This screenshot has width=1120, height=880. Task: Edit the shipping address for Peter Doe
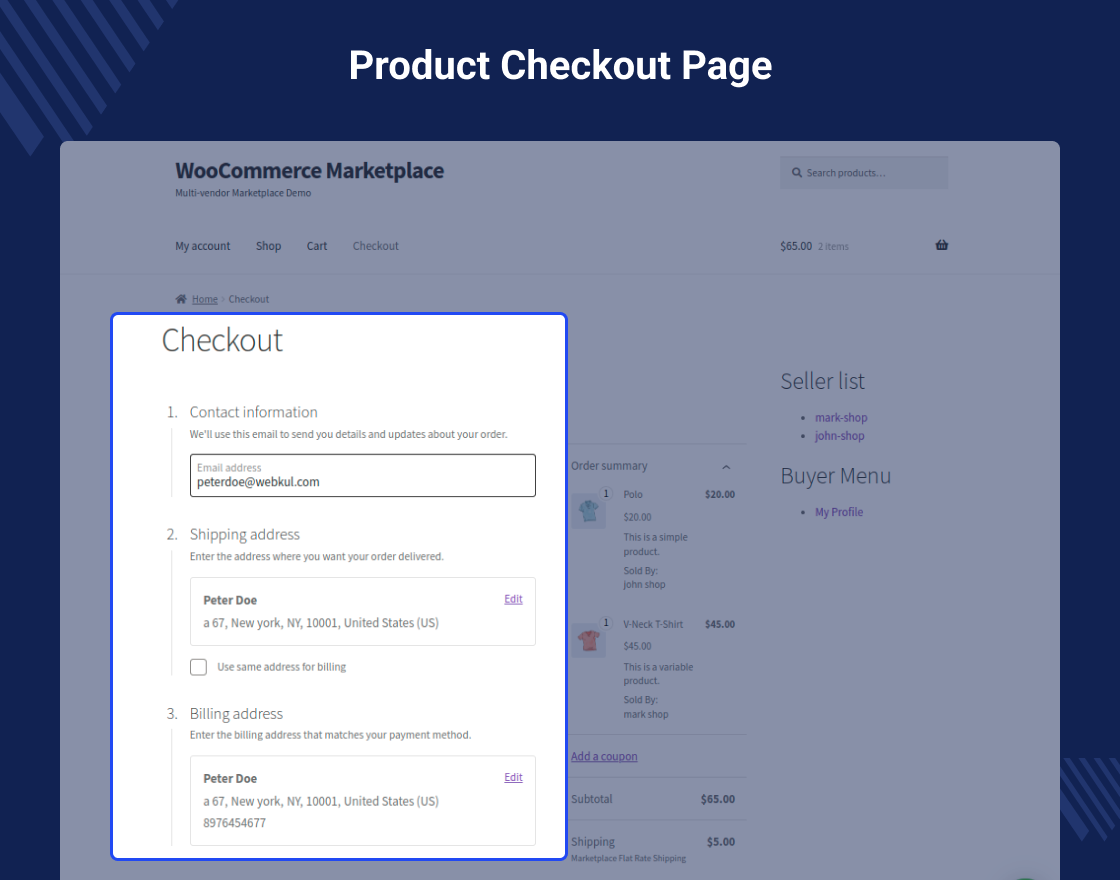[513, 598]
